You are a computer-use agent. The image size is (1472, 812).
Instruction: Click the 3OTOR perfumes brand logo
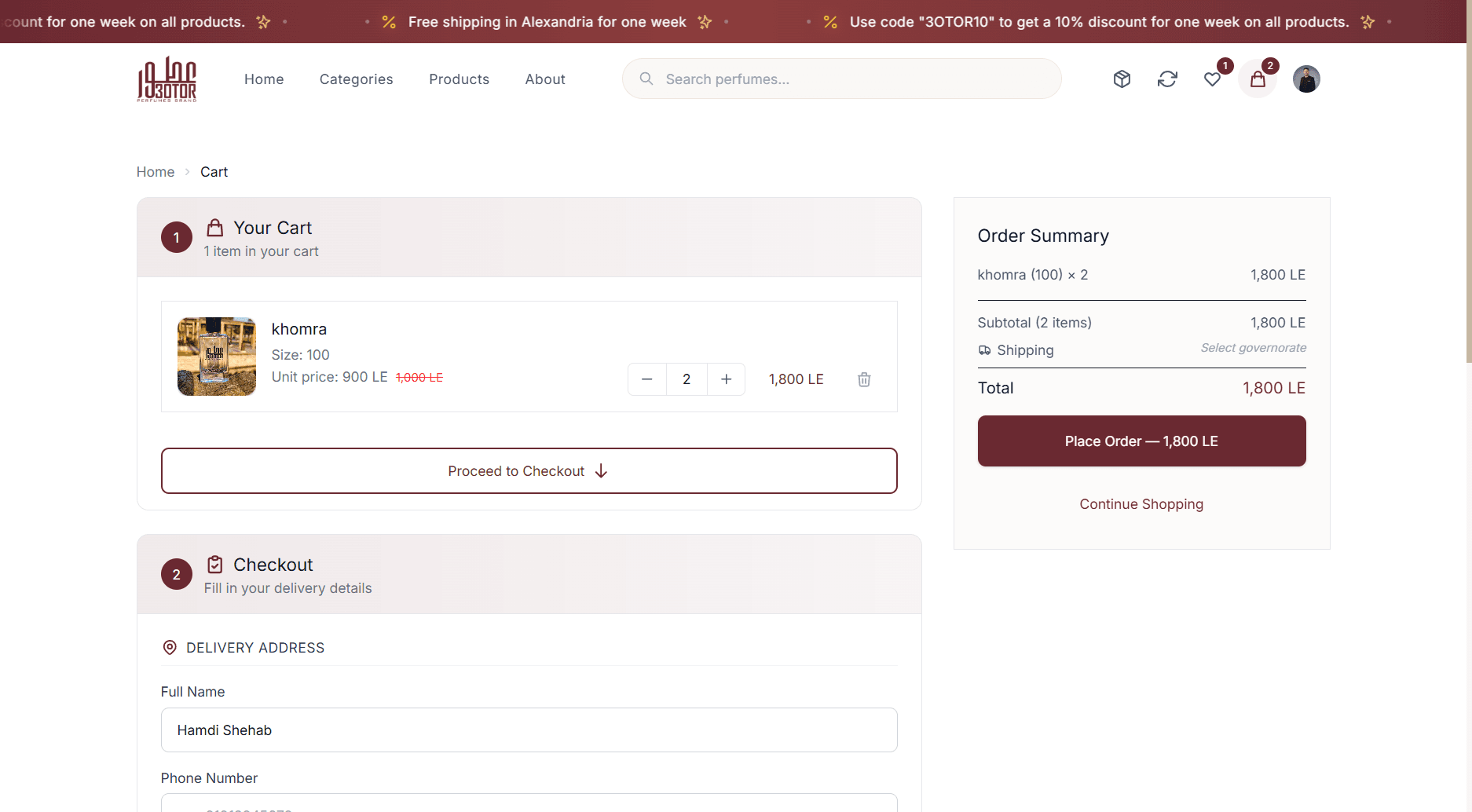[x=167, y=79]
